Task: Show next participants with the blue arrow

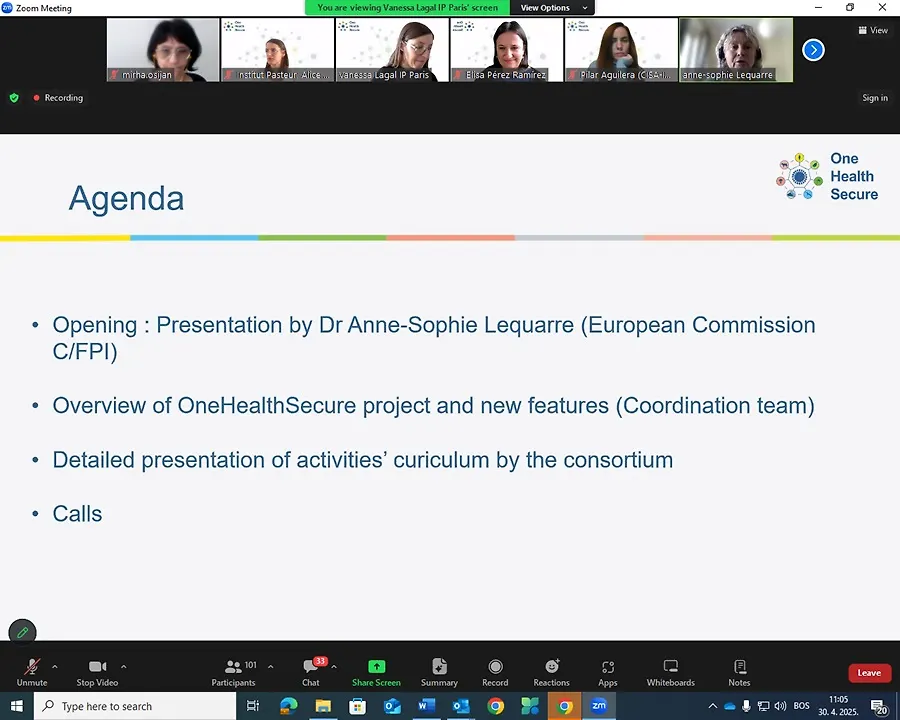Action: point(814,49)
